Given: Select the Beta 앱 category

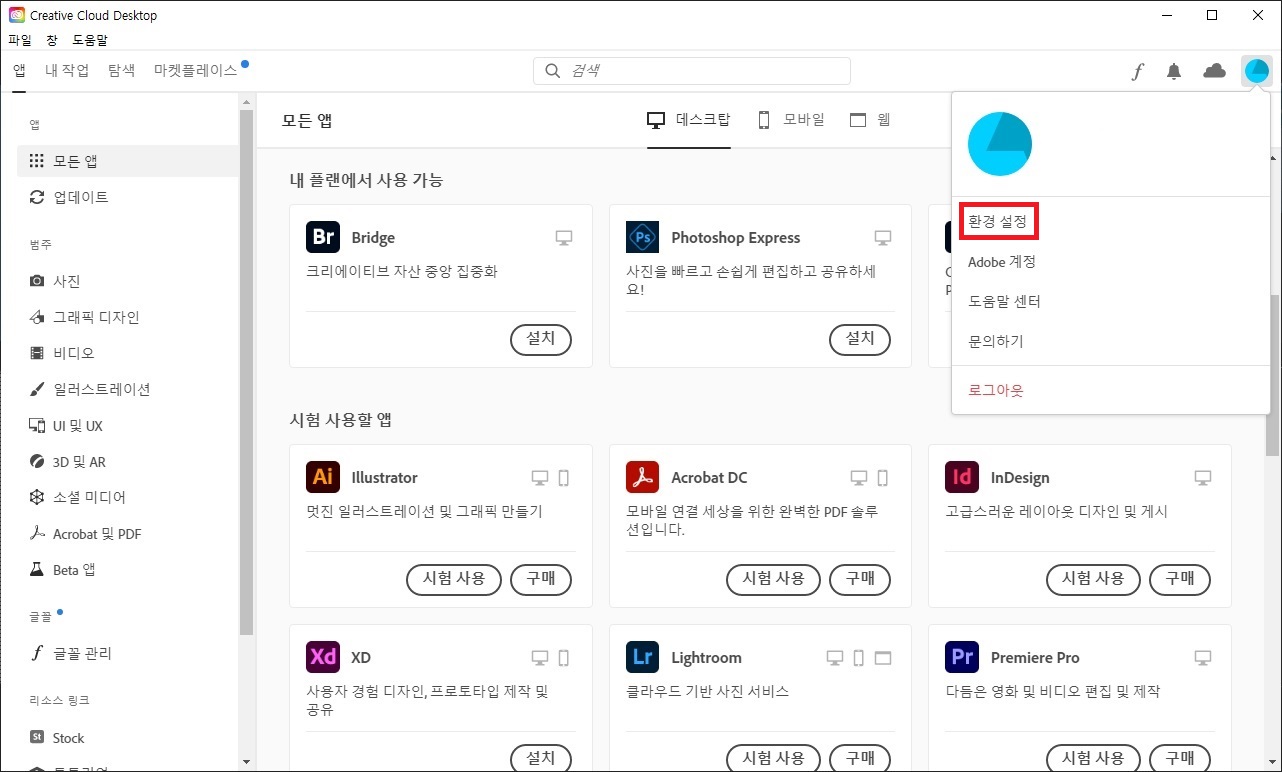Looking at the screenshot, I should coord(128,570).
